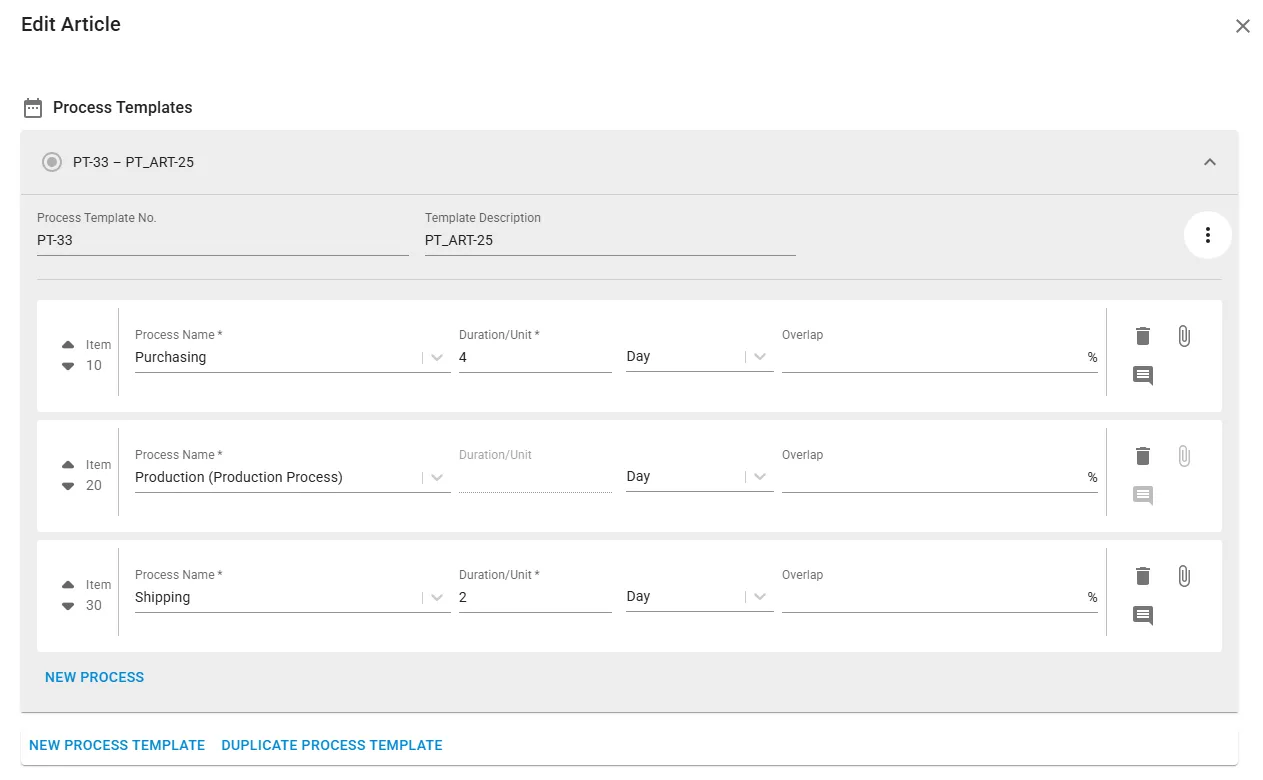
Task: Open comments for the Purchasing process
Action: pos(1143,376)
